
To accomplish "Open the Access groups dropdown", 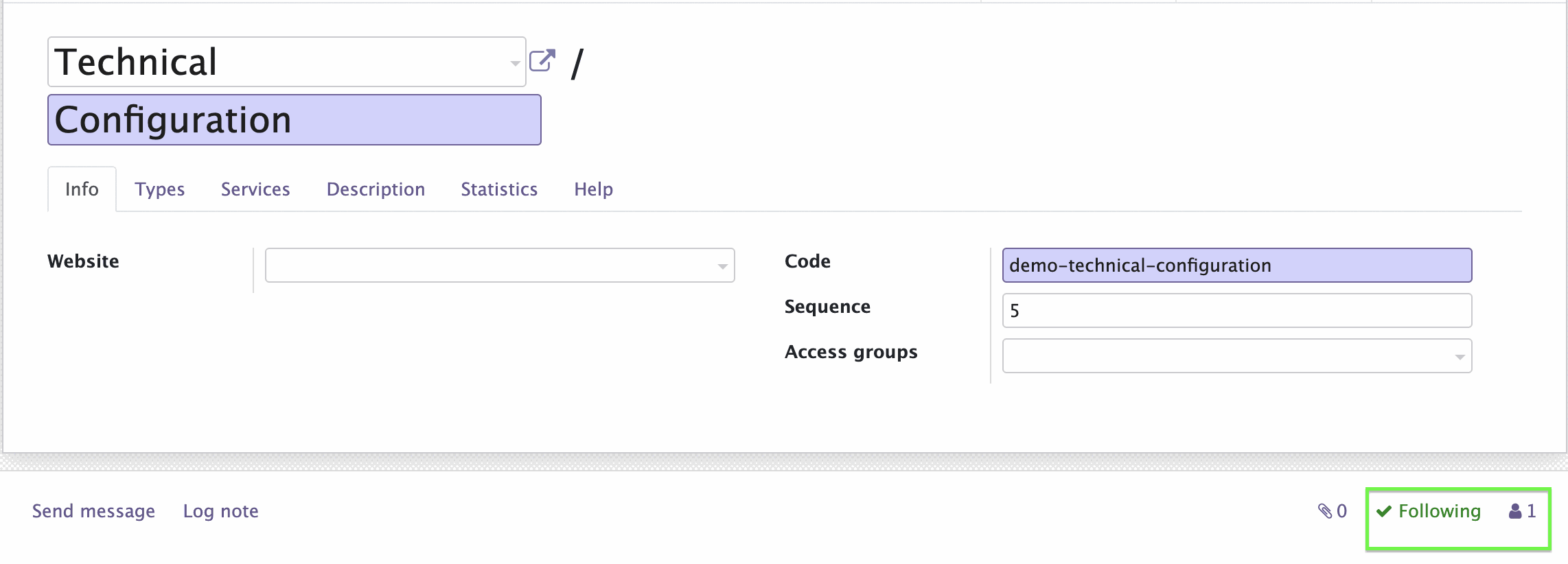I will pos(1237,355).
